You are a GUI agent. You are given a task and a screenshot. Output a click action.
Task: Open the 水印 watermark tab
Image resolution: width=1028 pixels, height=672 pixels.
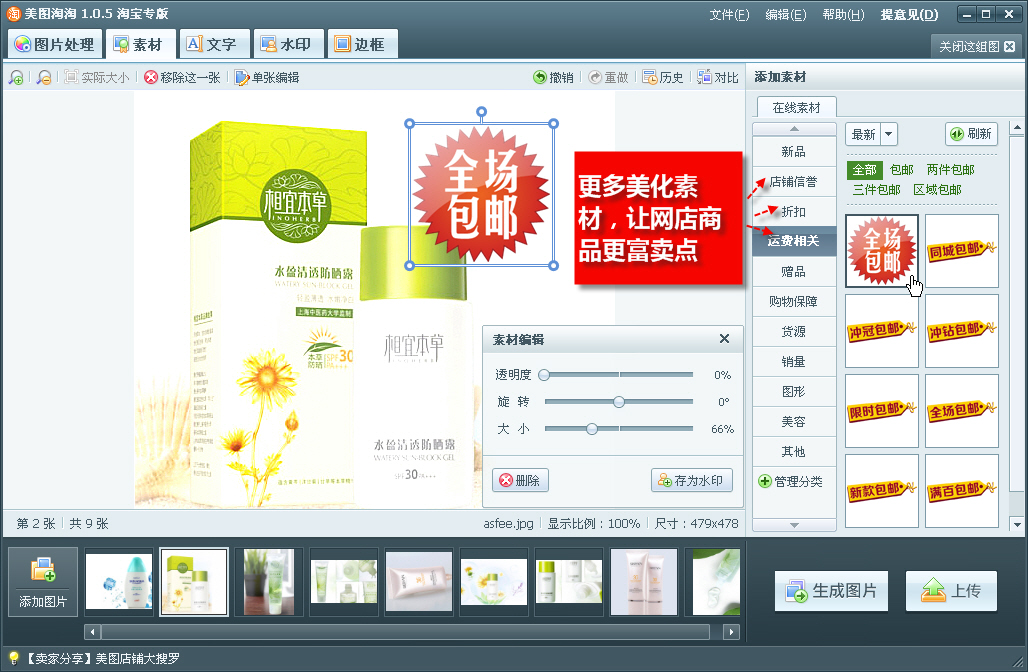click(287, 44)
